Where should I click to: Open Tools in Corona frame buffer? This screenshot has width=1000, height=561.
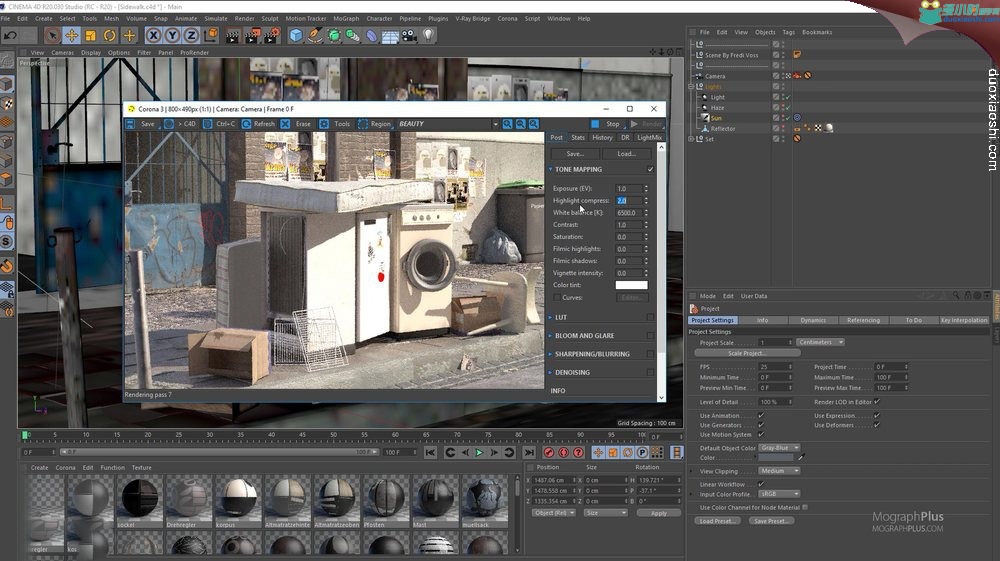[x=335, y=124]
